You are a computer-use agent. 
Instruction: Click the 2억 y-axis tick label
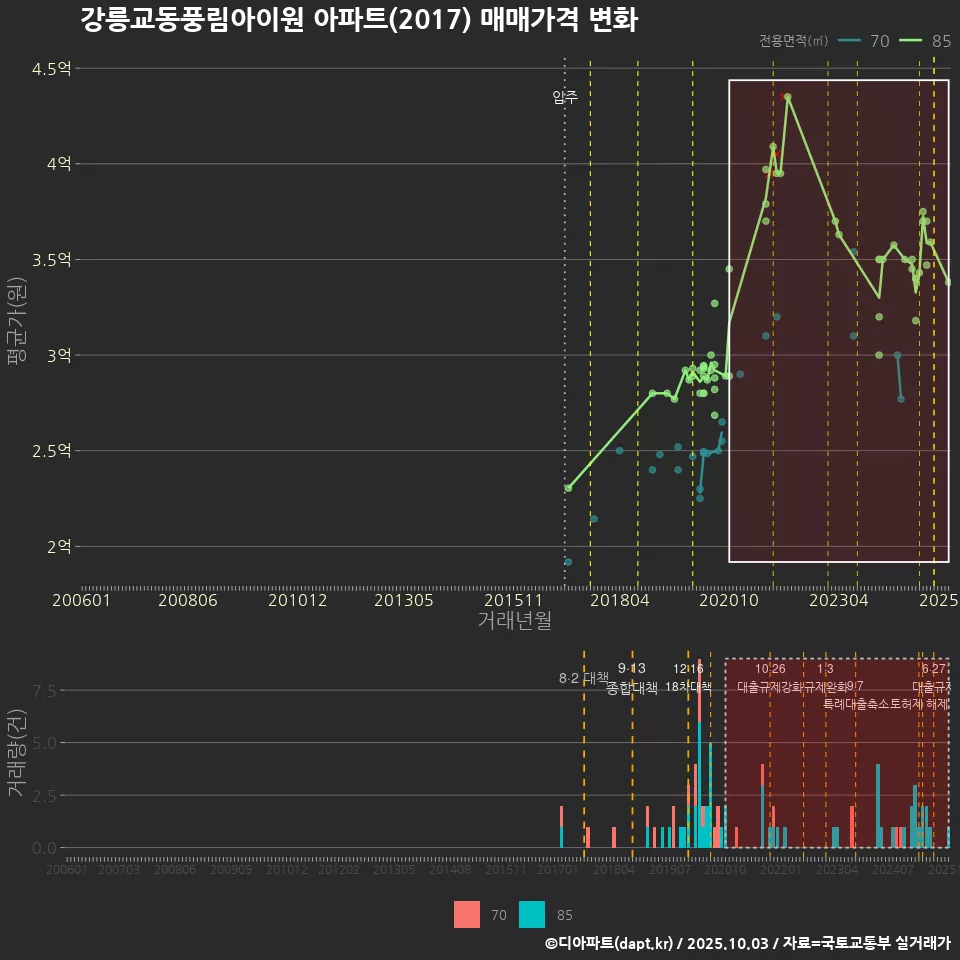59,547
